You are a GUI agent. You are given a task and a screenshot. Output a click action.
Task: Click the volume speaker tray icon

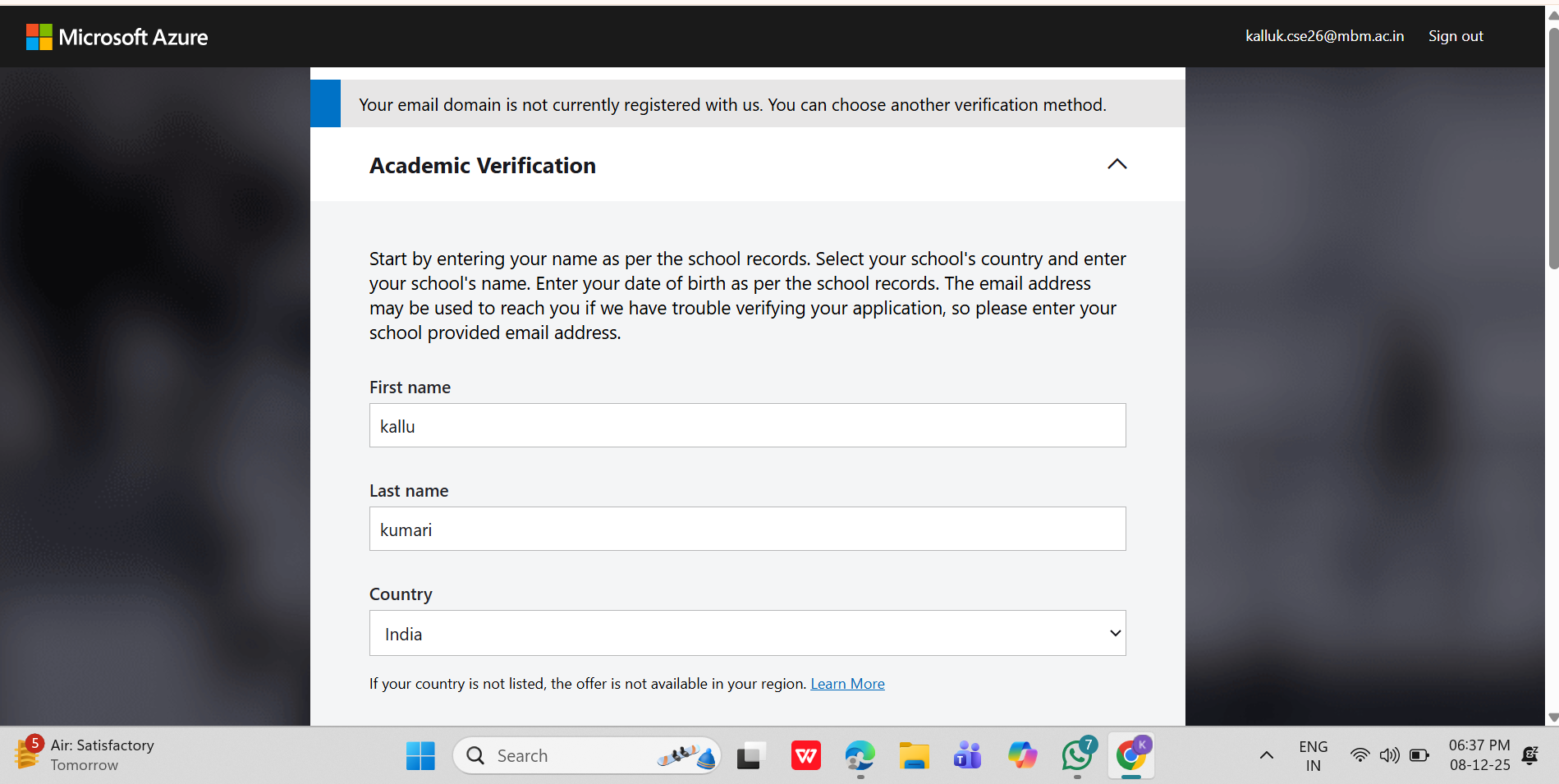[1389, 755]
